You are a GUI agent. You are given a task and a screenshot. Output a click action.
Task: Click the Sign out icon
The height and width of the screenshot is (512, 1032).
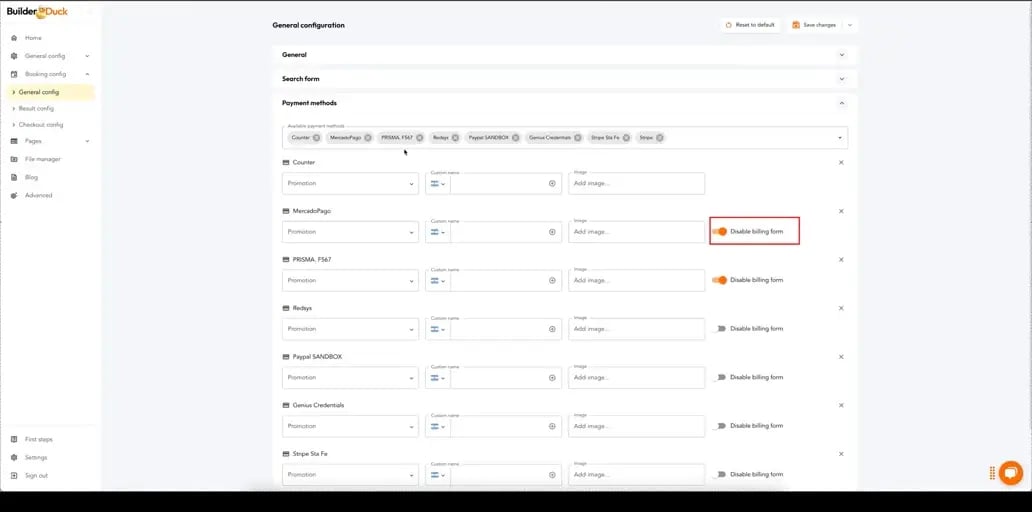14,475
